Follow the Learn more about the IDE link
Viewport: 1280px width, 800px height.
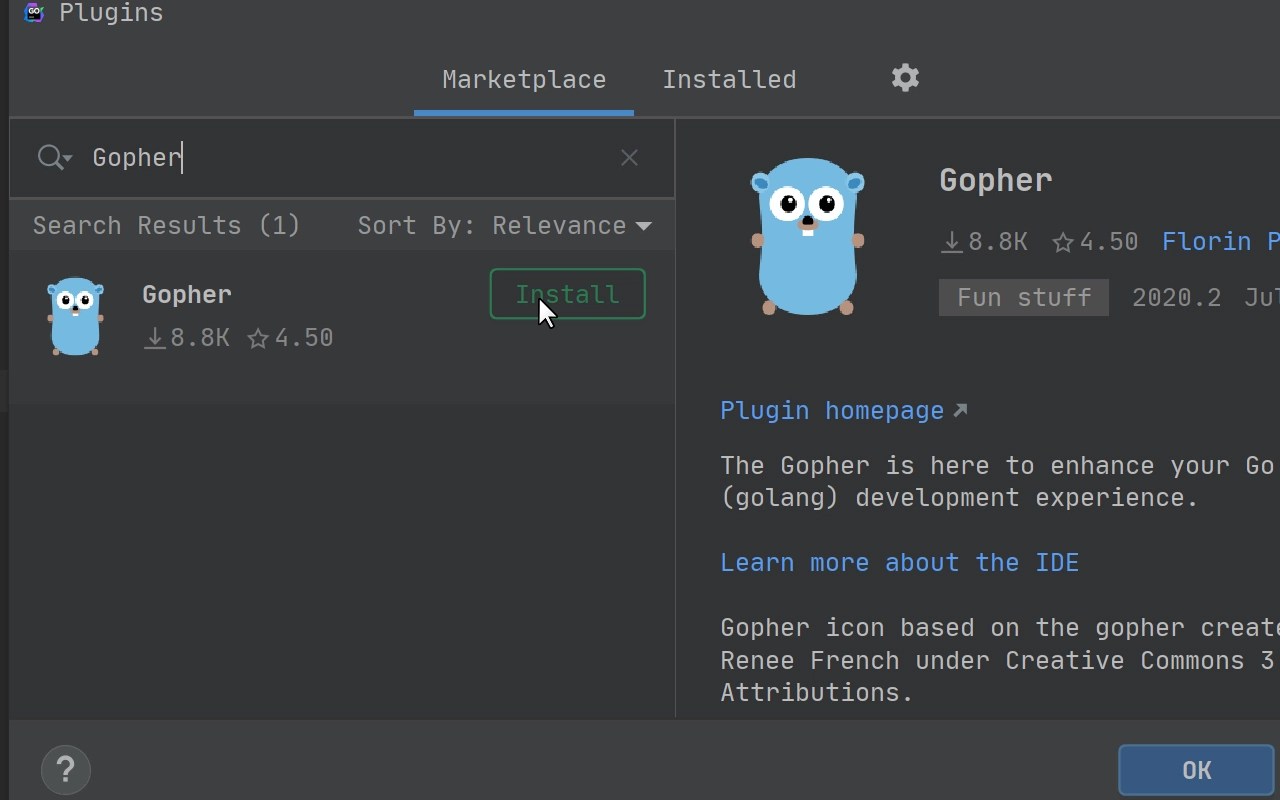pyautogui.click(x=899, y=562)
